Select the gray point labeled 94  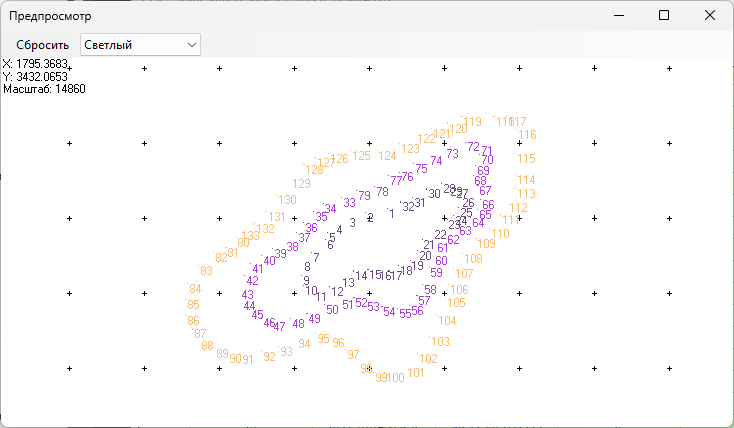[x=304, y=344]
